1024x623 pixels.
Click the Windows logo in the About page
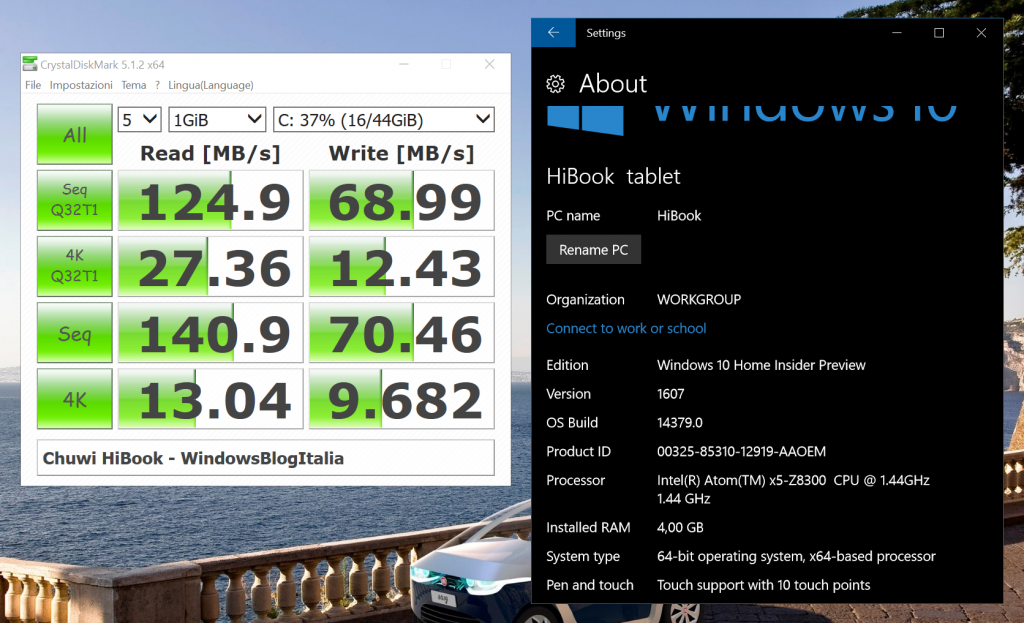click(x=585, y=120)
